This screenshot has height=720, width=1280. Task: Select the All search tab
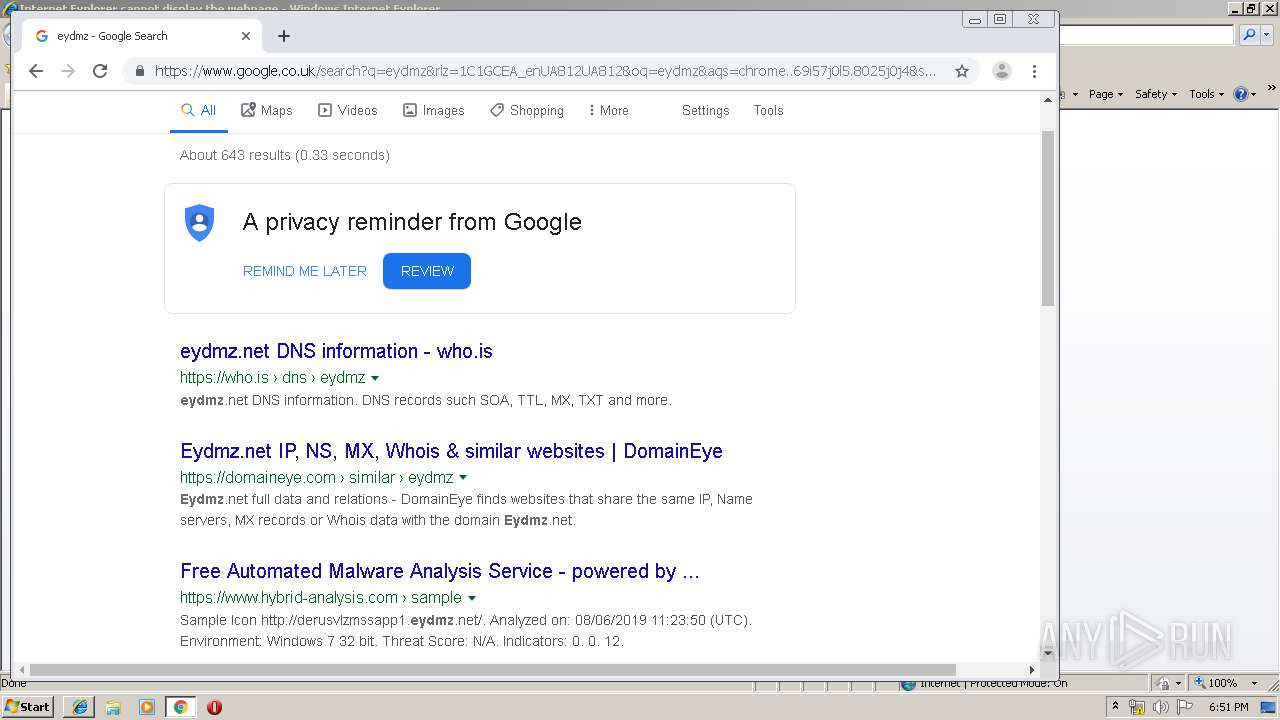(198, 110)
